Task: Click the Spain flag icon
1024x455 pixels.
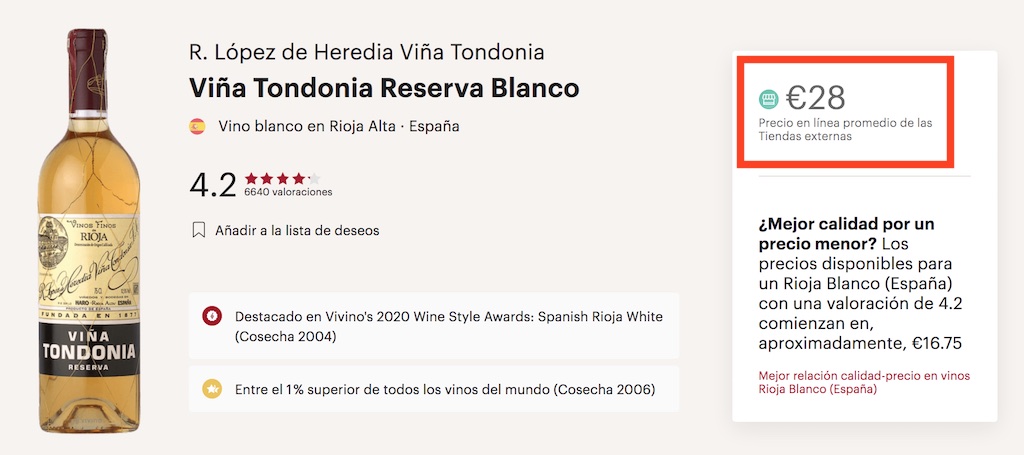Action: tap(197, 127)
